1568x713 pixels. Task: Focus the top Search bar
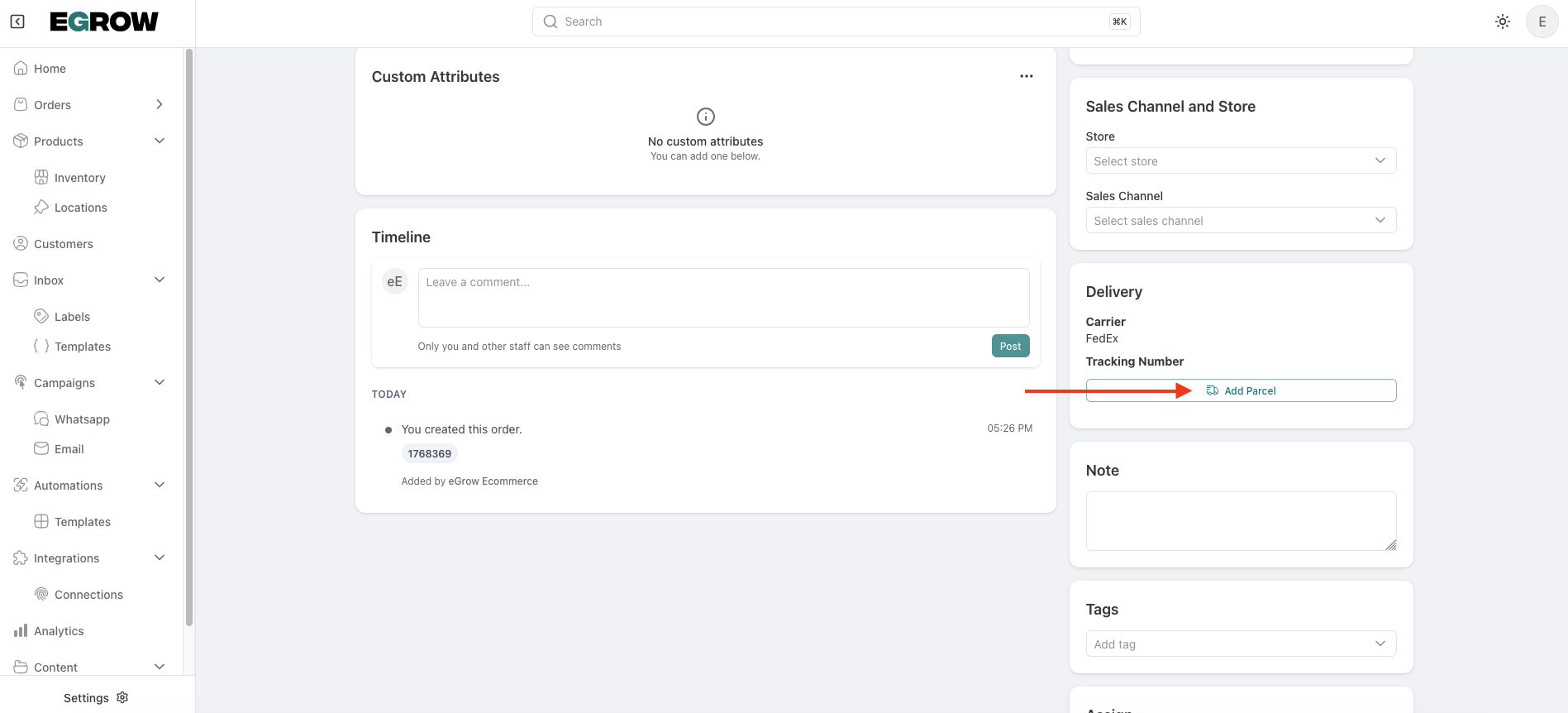pos(835,22)
